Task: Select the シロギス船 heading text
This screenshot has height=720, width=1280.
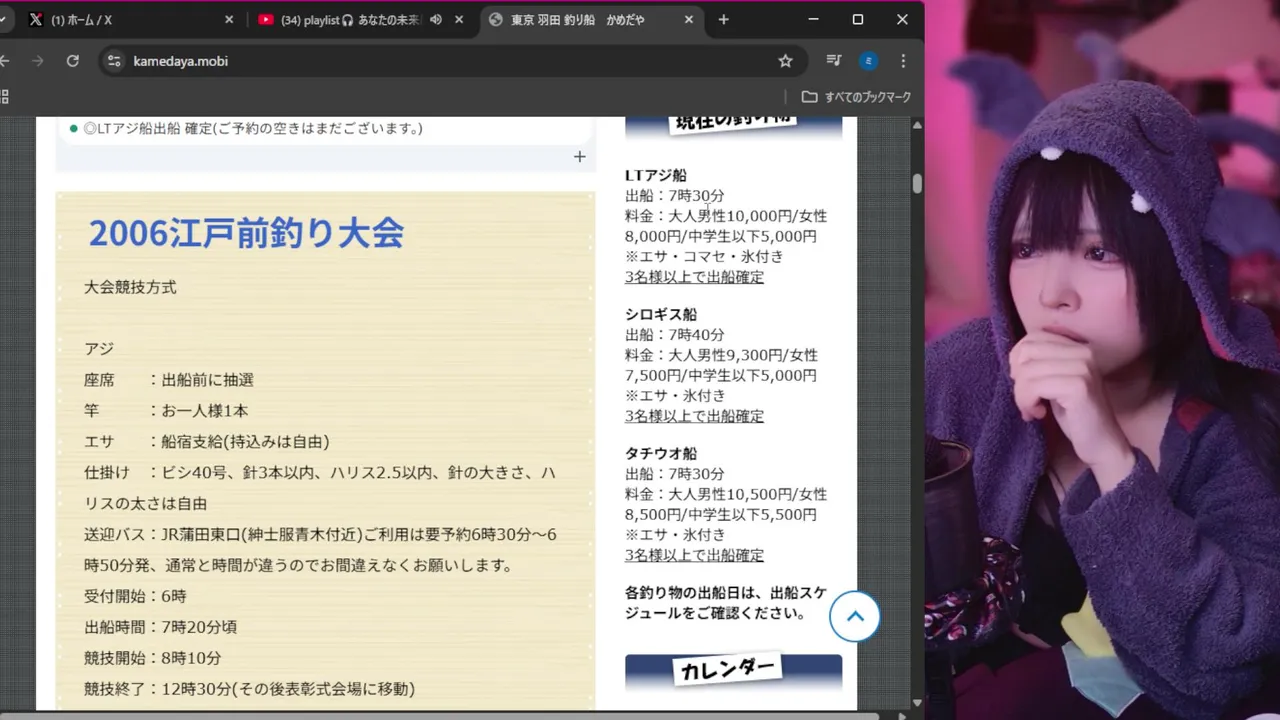Action: 661,314
